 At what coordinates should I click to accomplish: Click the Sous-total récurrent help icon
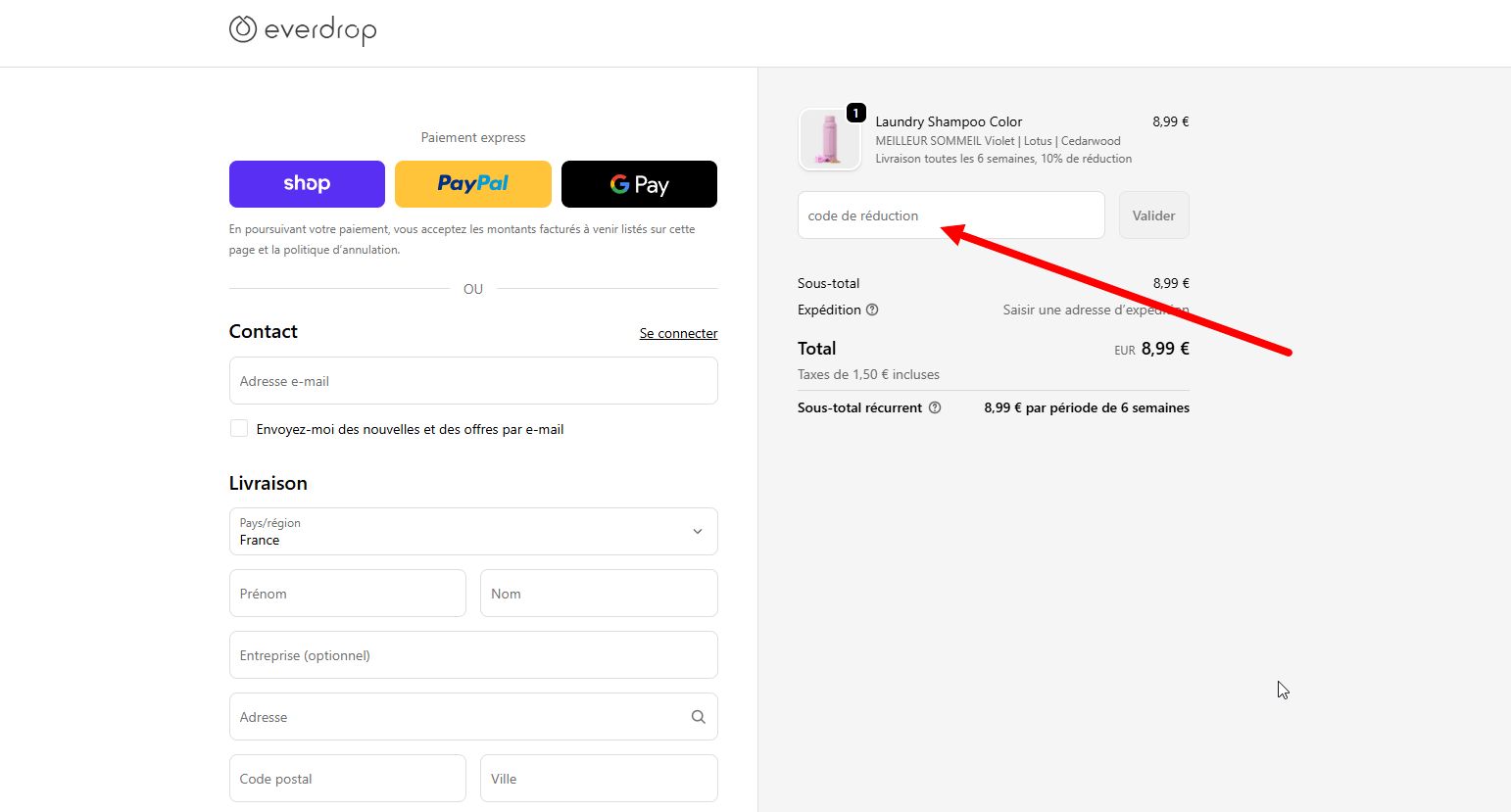tap(935, 407)
